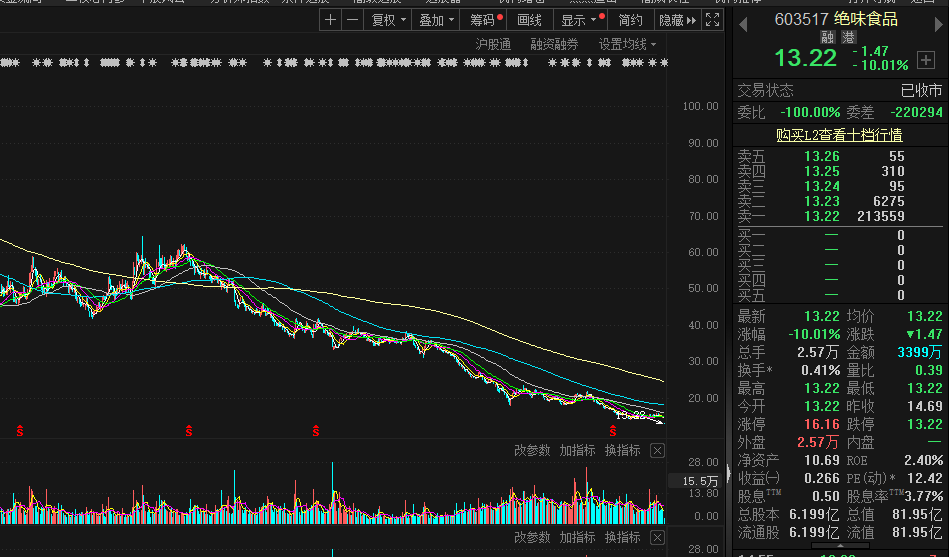The image size is (949, 557).
Task: Click the plus zoom-in chart icon
Action: 331,20
